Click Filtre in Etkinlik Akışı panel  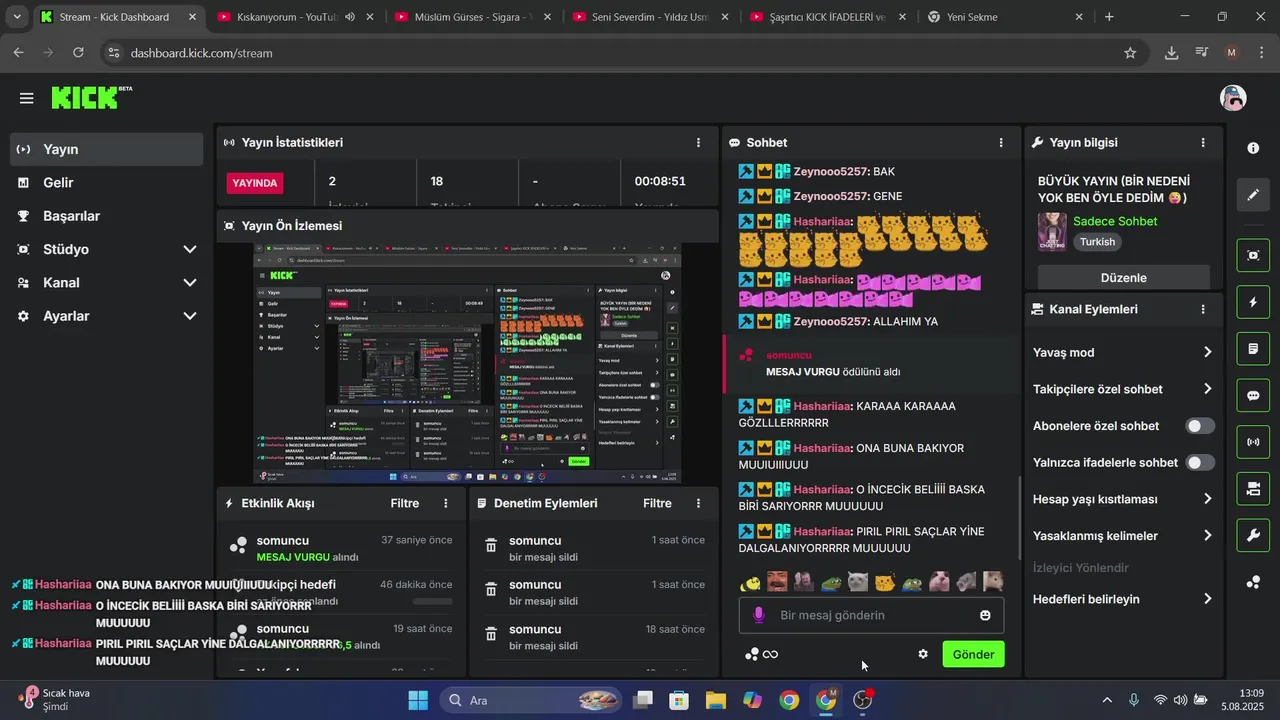click(x=405, y=503)
